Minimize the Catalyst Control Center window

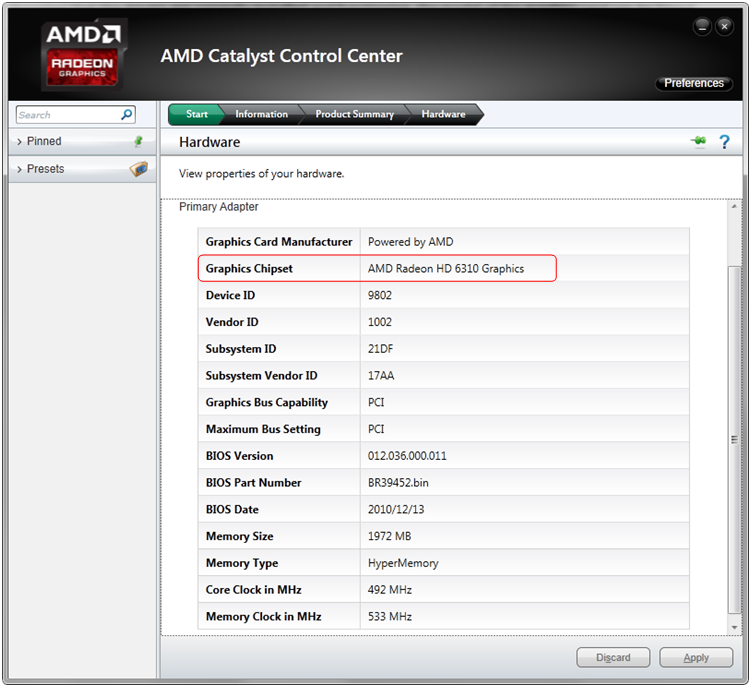click(702, 27)
